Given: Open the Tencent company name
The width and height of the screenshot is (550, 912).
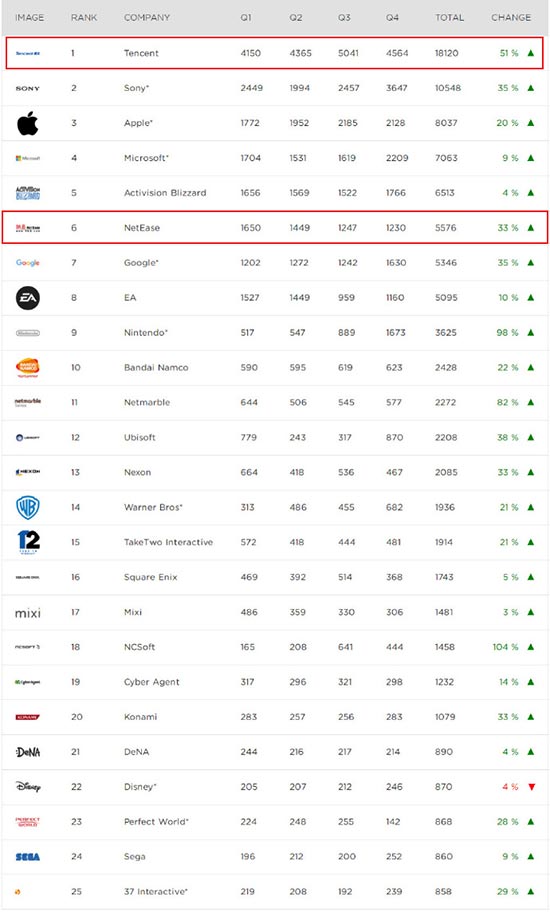Looking at the screenshot, I should click(141, 53).
